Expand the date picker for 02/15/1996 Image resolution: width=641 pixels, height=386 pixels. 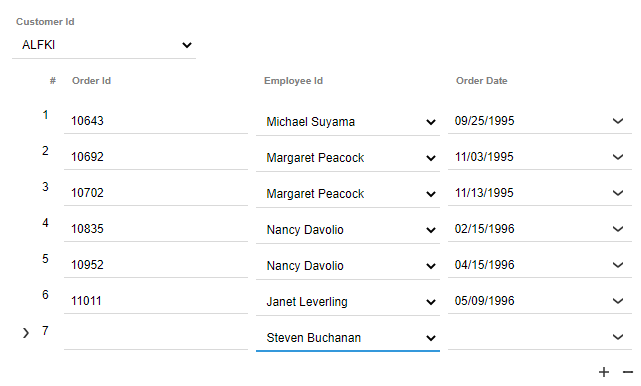(x=618, y=229)
